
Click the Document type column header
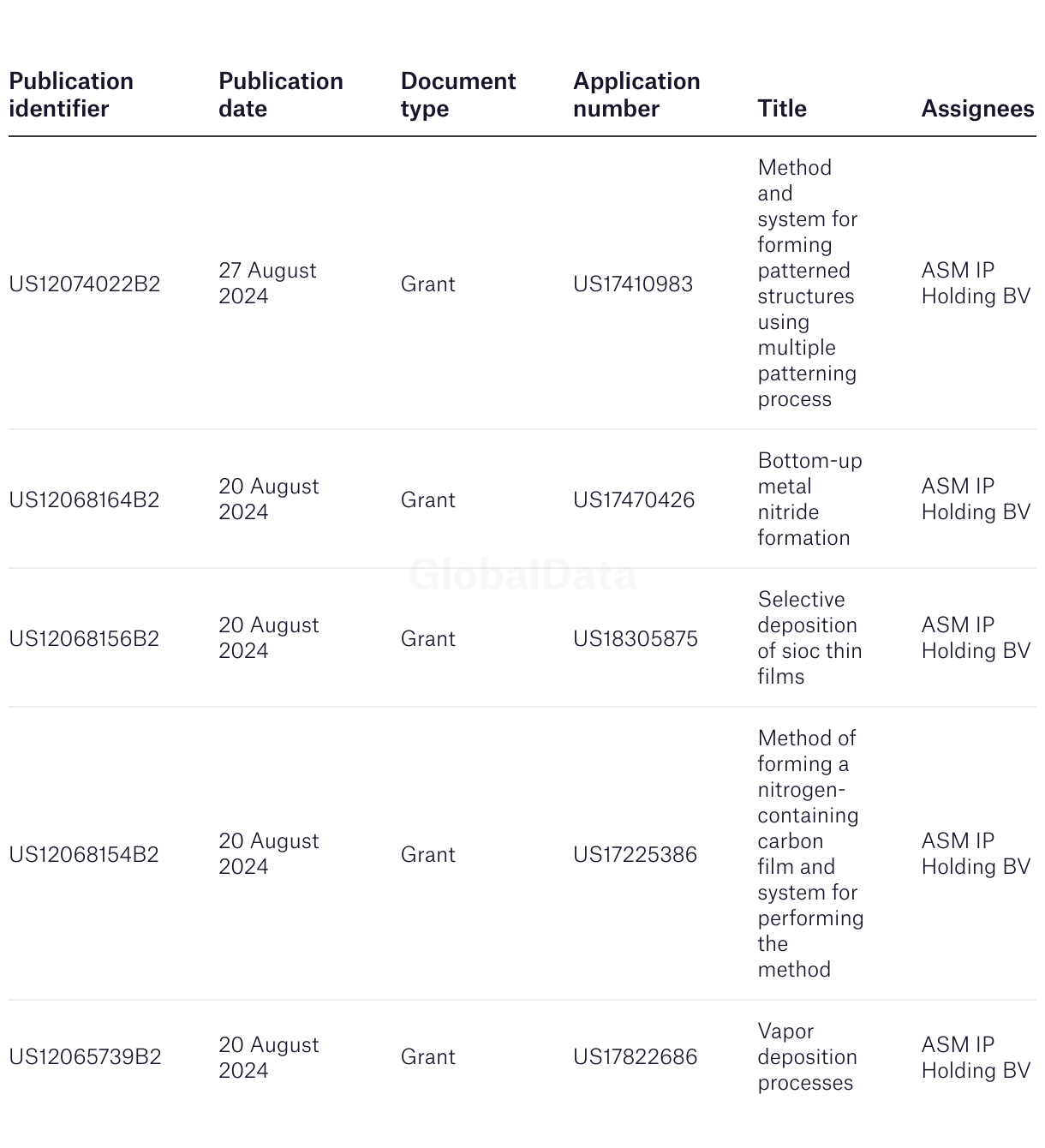[x=458, y=95]
